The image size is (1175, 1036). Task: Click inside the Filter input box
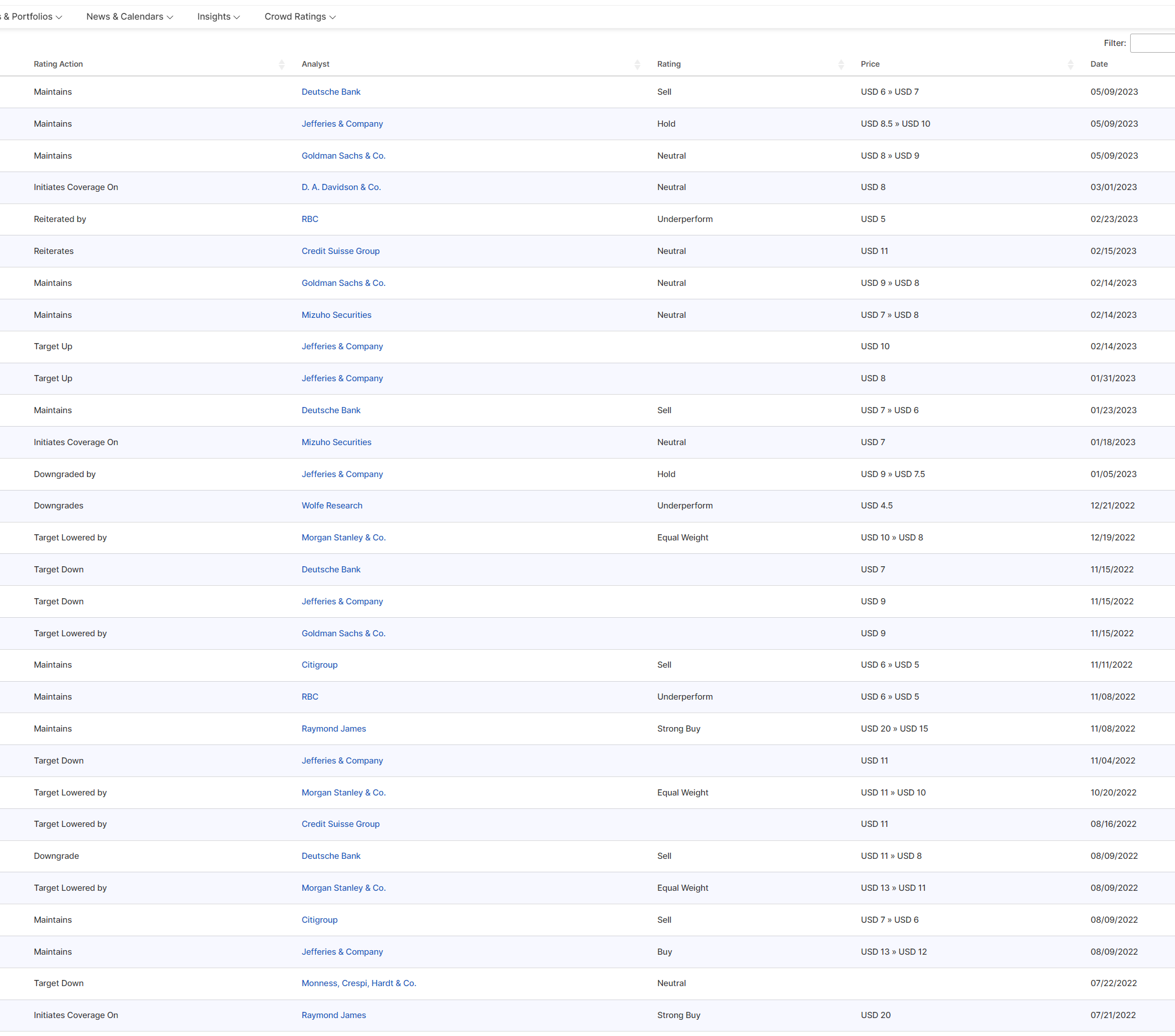click(x=1153, y=43)
